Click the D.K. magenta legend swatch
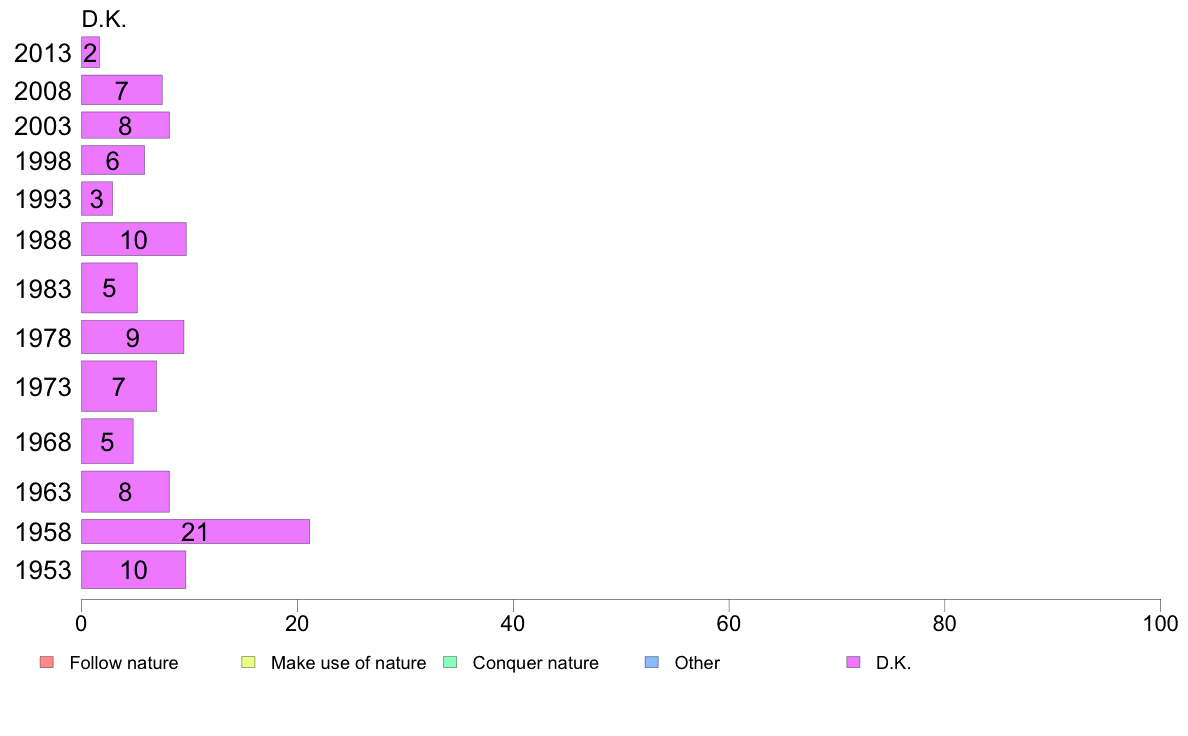 [853, 662]
